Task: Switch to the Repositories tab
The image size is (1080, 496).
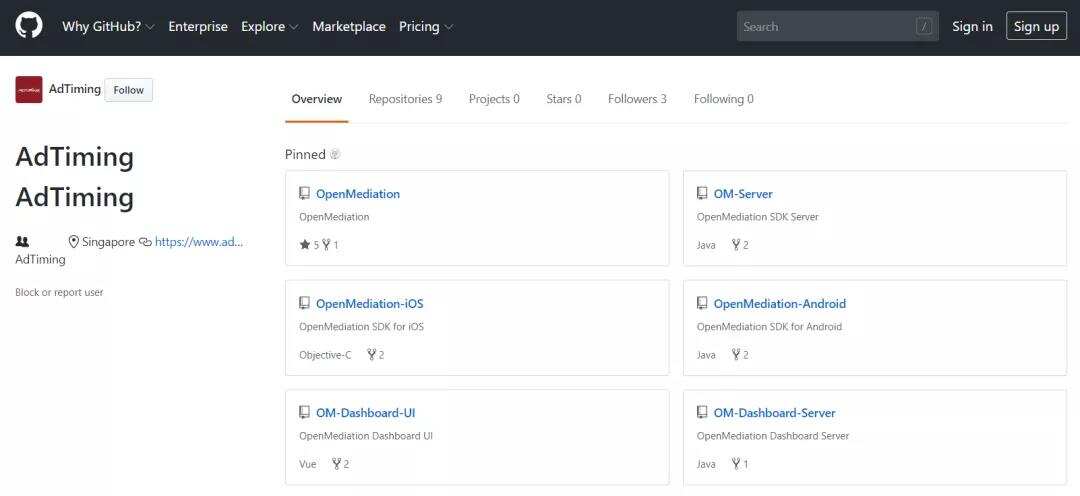Action: (405, 99)
